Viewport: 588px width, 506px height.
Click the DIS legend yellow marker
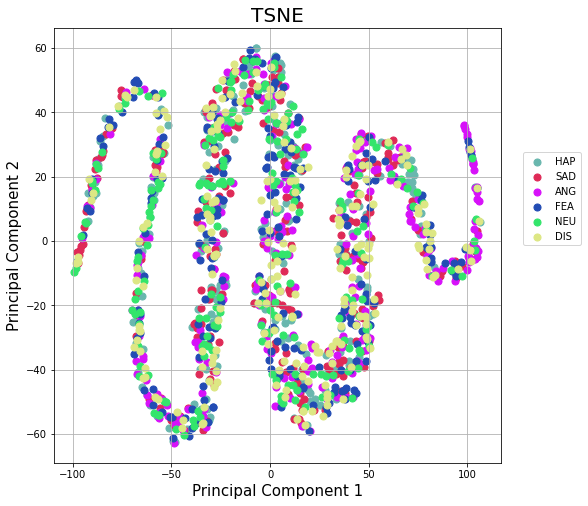pyautogui.click(x=537, y=237)
